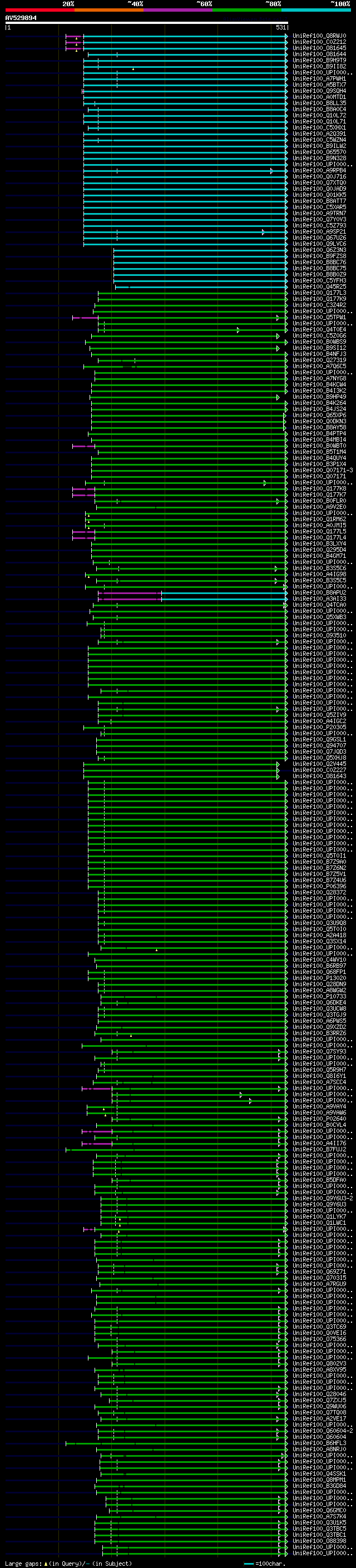Click the cyan segment of identity color scale
Viewport: 356px width, 1568px height.
click(x=317, y=10)
